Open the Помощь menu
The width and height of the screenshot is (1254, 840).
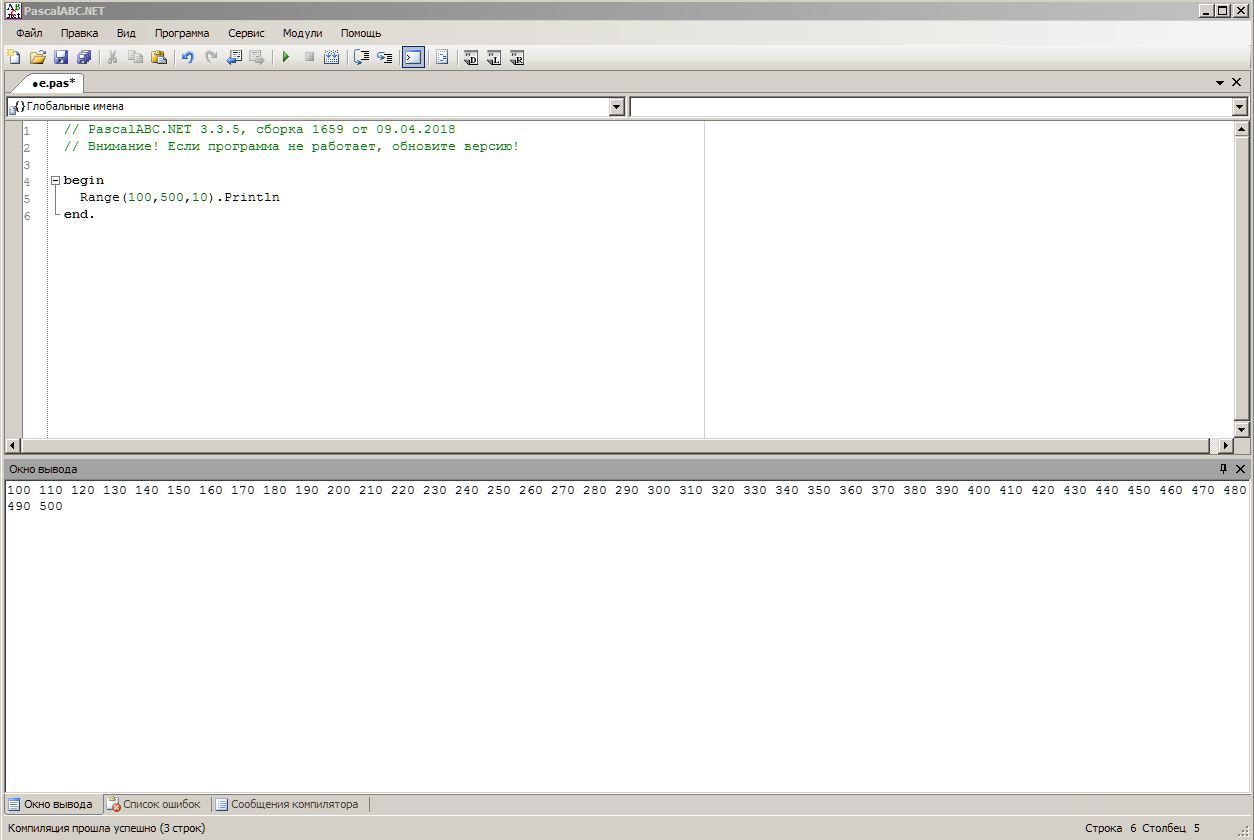(x=361, y=33)
